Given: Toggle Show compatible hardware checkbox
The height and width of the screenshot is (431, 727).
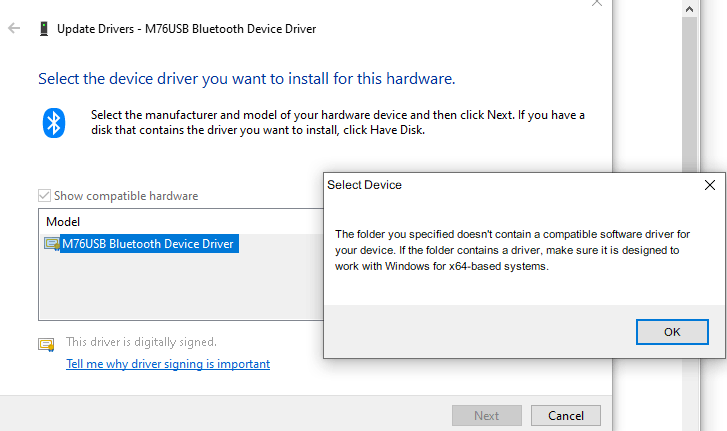Looking at the screenshot, I should [45, 196].
